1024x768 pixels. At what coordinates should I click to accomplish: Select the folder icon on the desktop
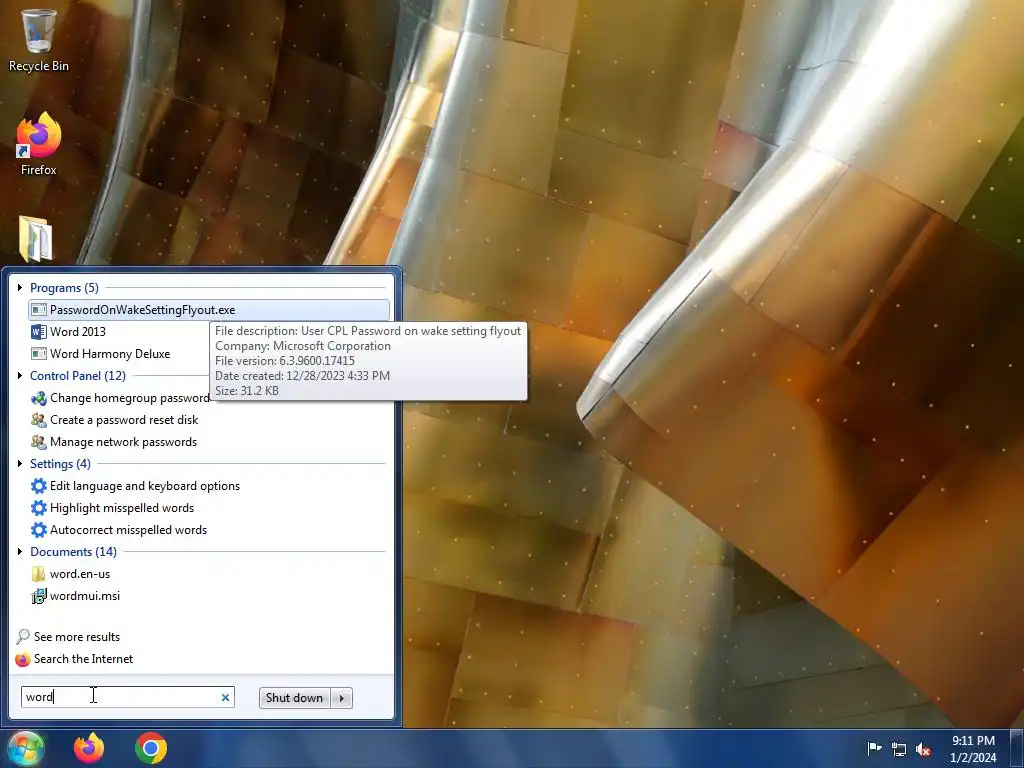click(x=36, y=239)
